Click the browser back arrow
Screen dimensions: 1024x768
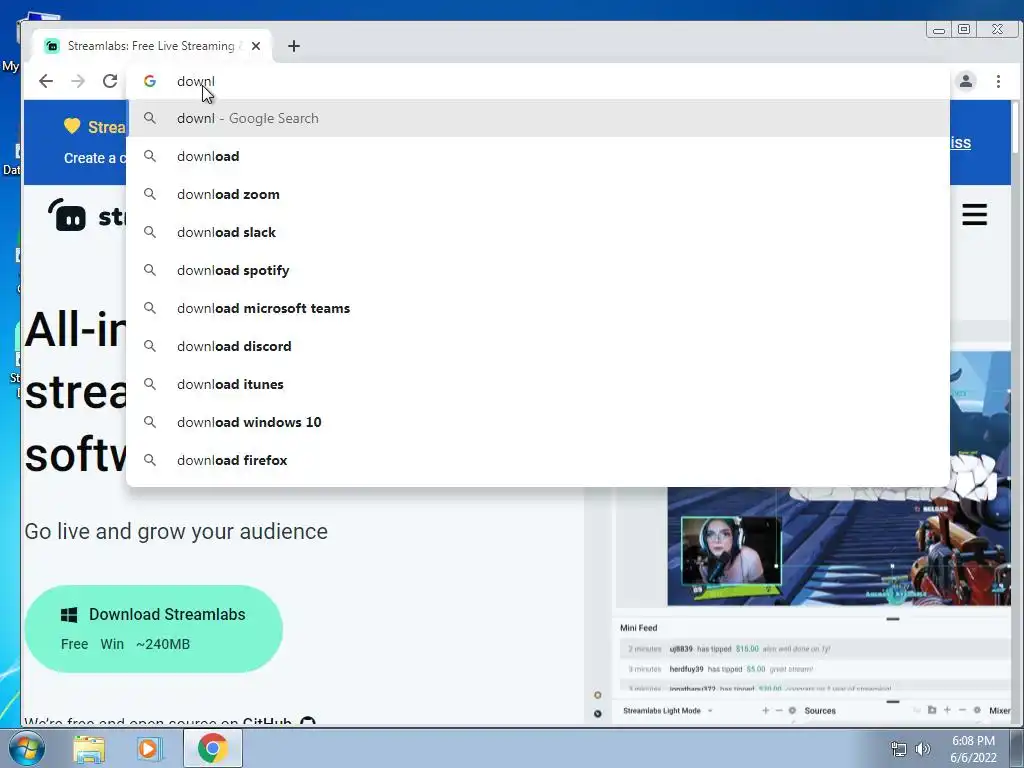click(46, 81)
